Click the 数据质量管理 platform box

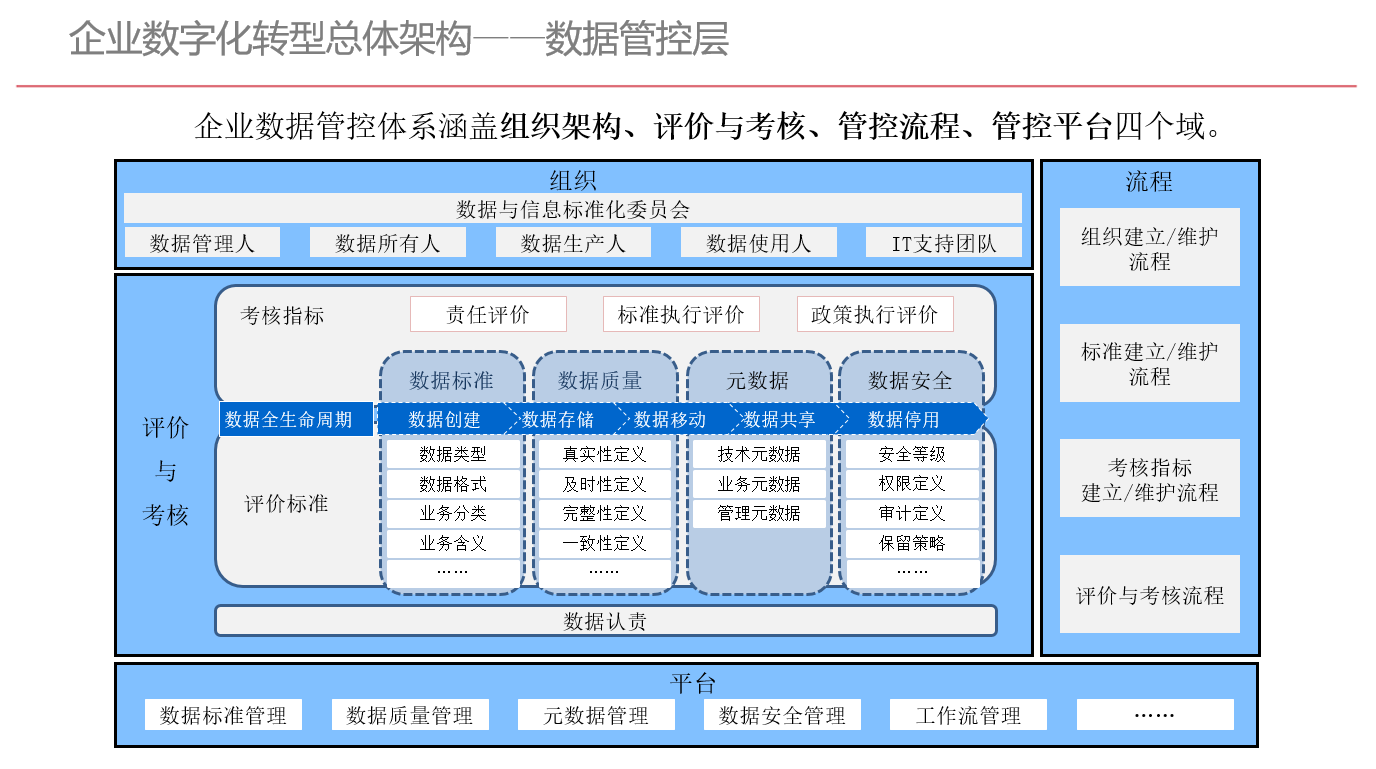[x=410, y=715]
